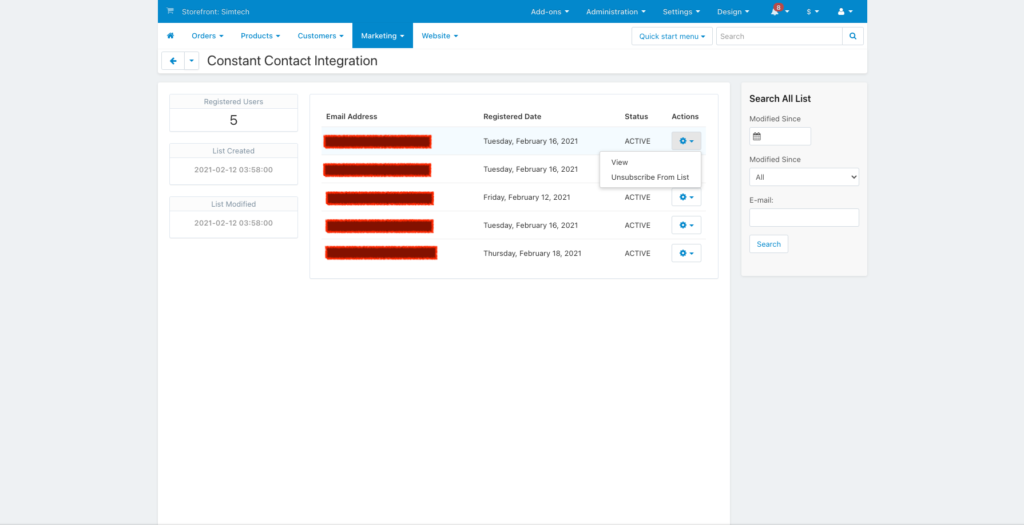Expand the dropdown caret beside back arrow
The image size is (1024, 525).
191,61
